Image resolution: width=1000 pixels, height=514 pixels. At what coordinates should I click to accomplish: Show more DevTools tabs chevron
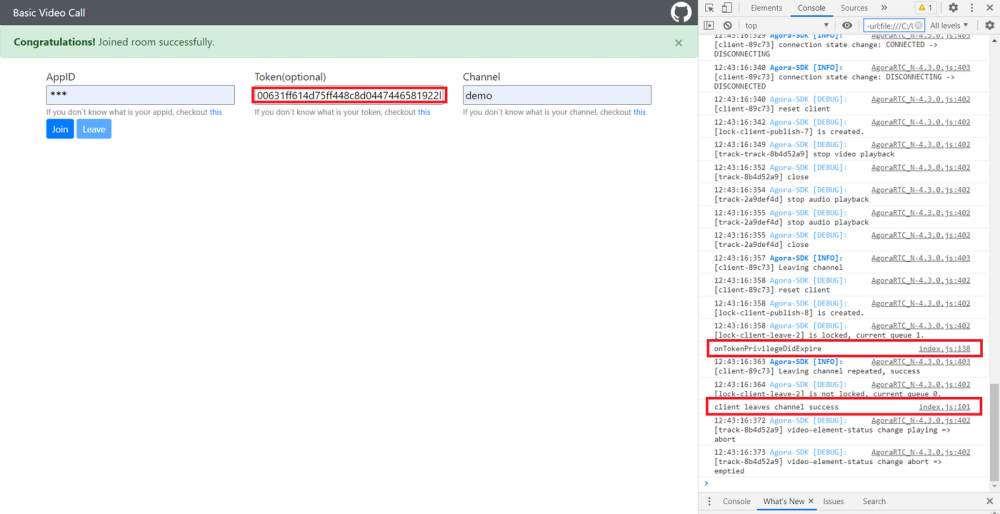click(884, 8)
